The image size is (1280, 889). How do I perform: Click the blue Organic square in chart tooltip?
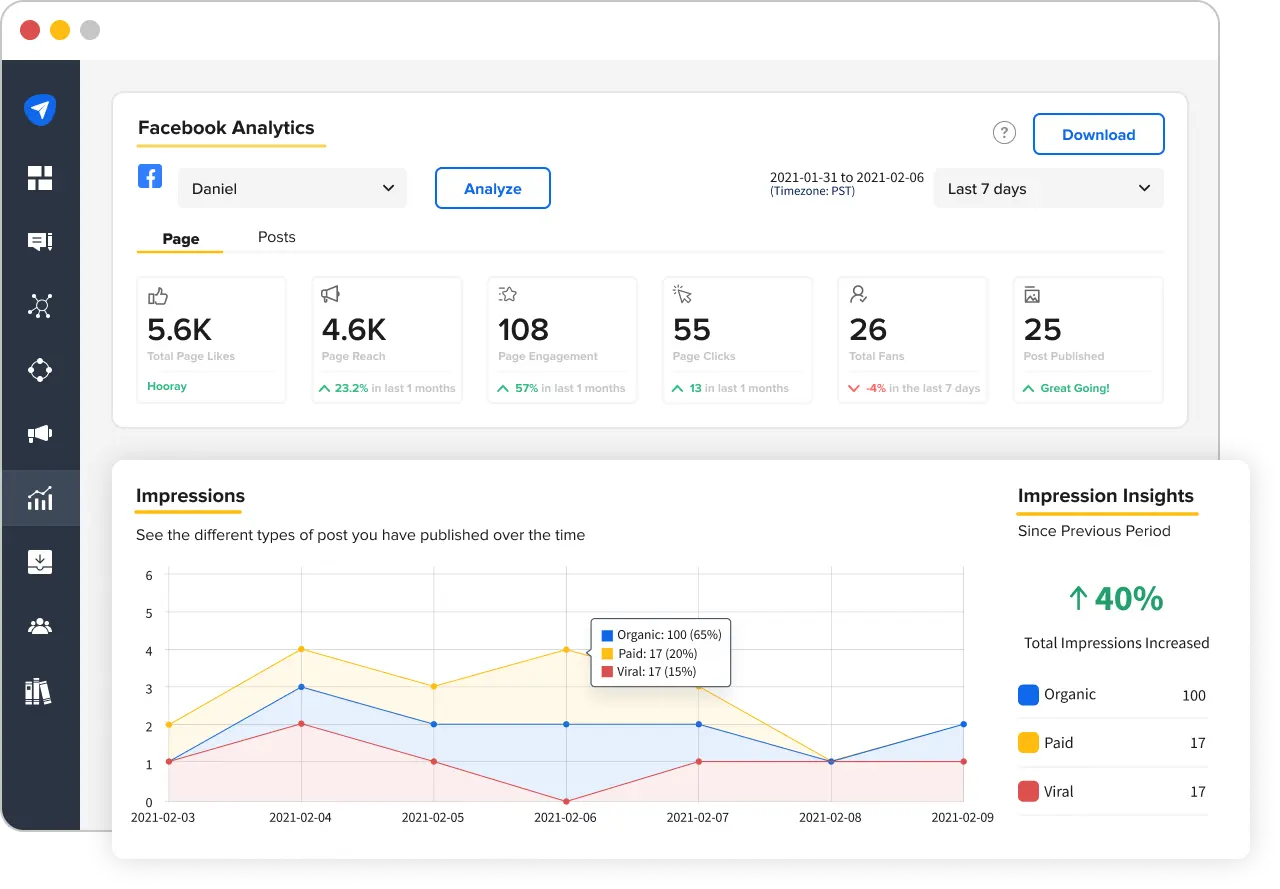[x=607, y=635]
